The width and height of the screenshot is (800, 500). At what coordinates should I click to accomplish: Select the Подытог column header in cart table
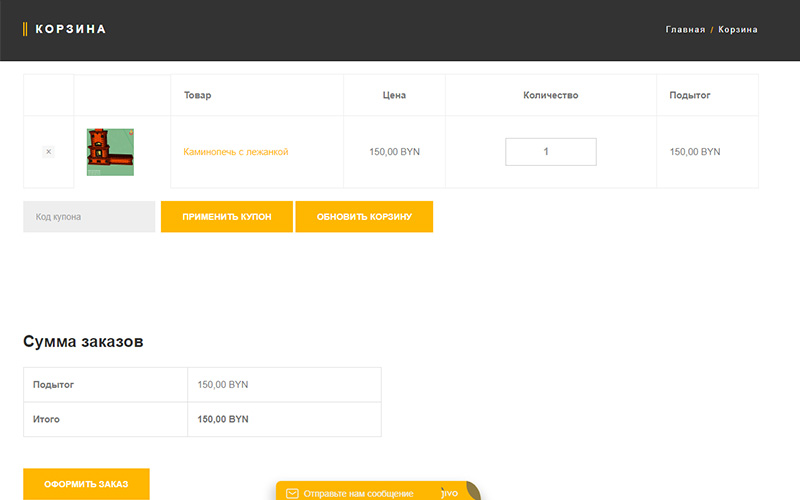click(690, 95)
